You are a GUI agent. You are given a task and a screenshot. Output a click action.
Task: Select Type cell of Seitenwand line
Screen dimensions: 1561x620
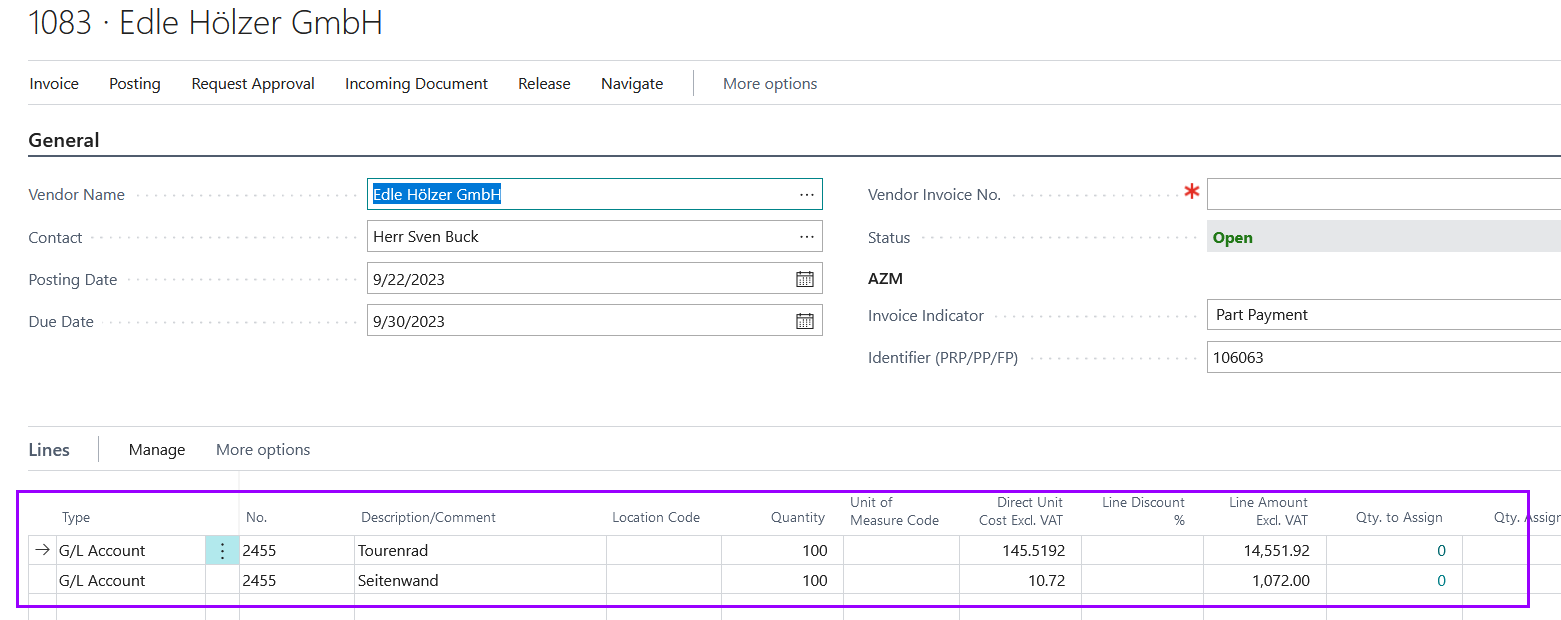click(131, 581)
